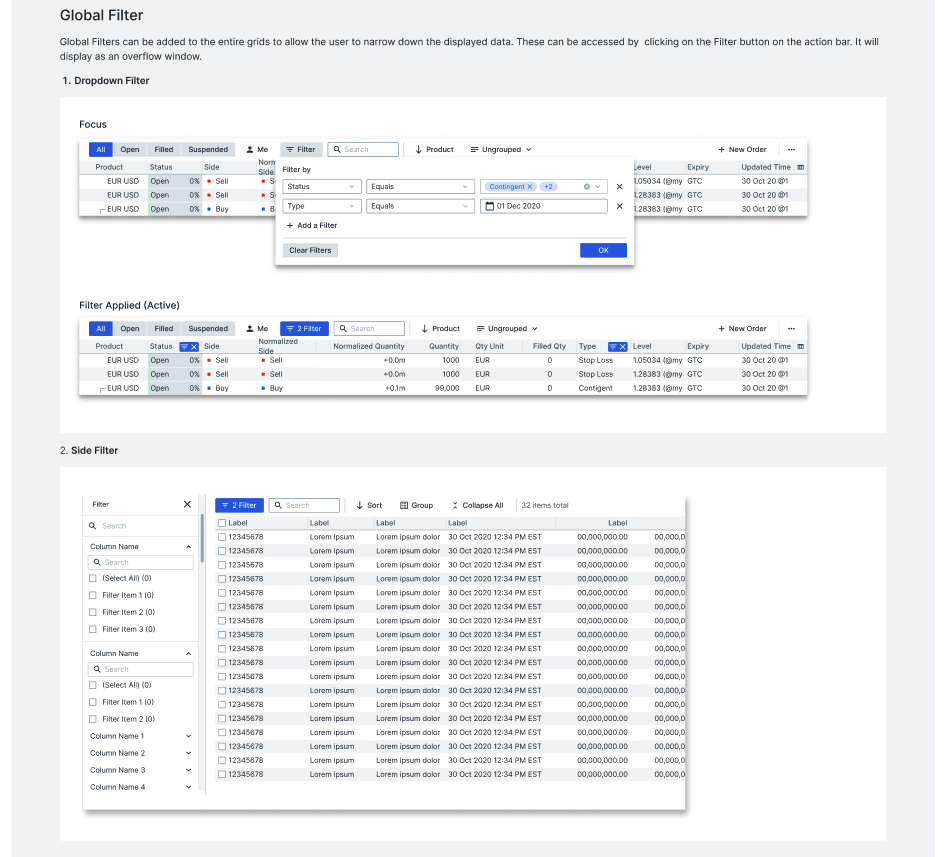Click the tree branch icon beside third EUR USD in Focus
Viewport: 946px width, 857px height.
point(102,210)
